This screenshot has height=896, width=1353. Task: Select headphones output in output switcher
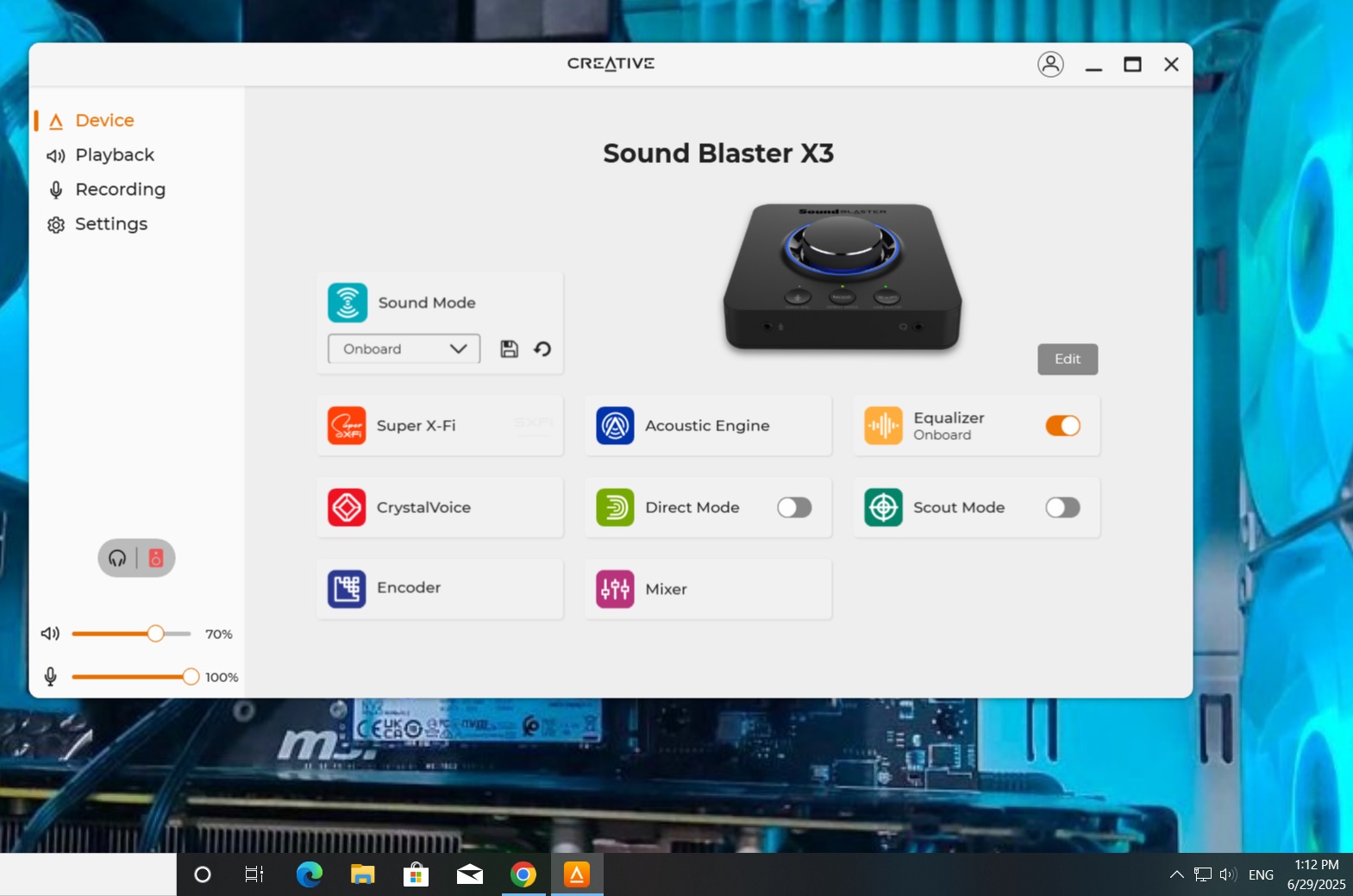[x=118, y=558]
